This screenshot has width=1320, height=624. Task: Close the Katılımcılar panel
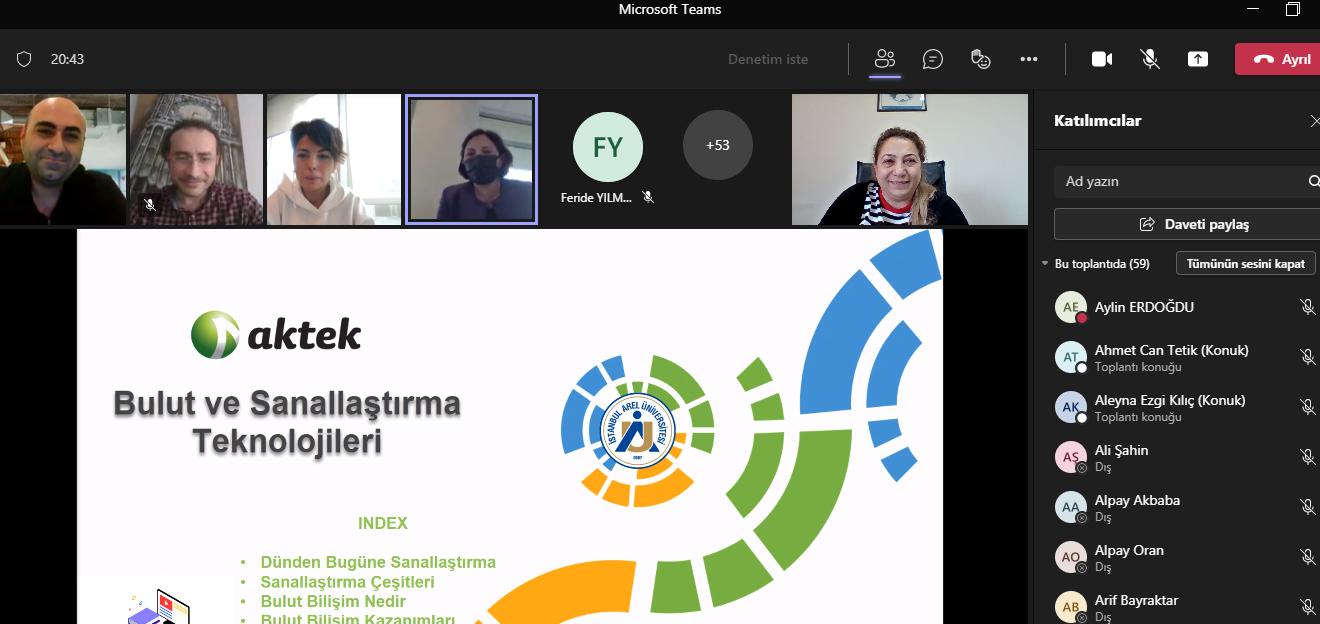tap(1314, 121)
